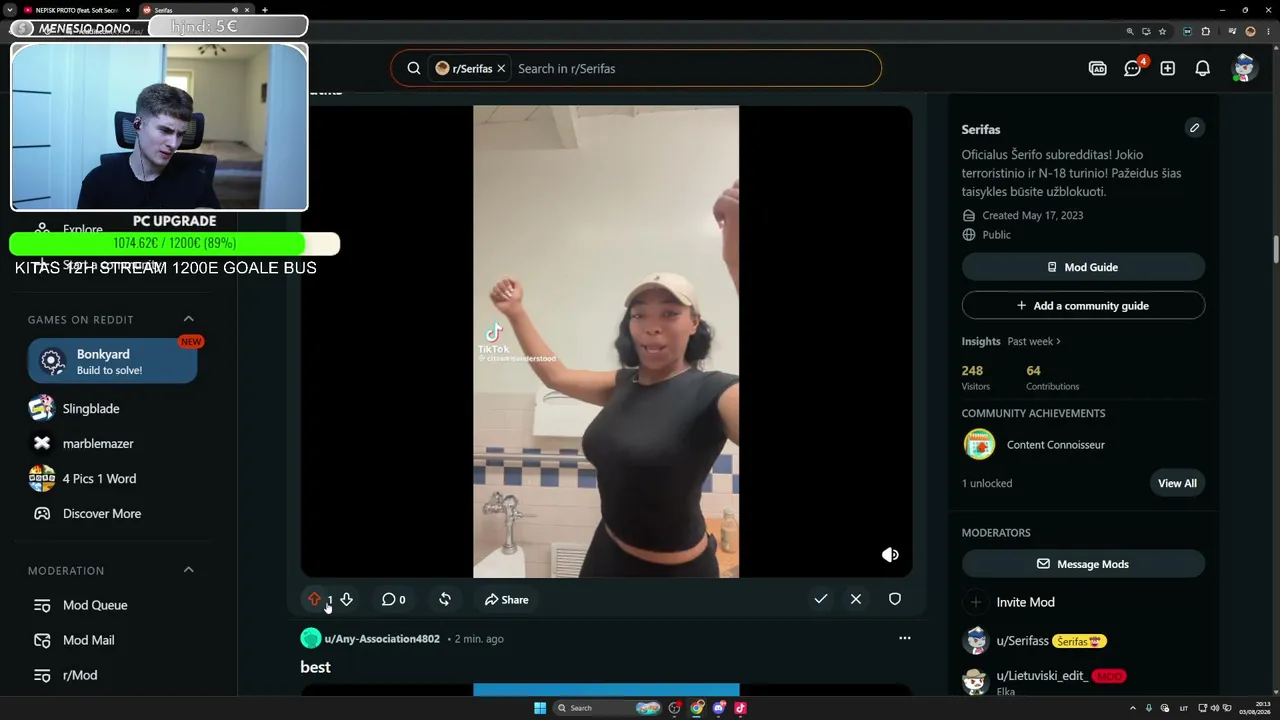Click the OBS Studio taskbar icon
1280x720 pixels.
[676, 708]
